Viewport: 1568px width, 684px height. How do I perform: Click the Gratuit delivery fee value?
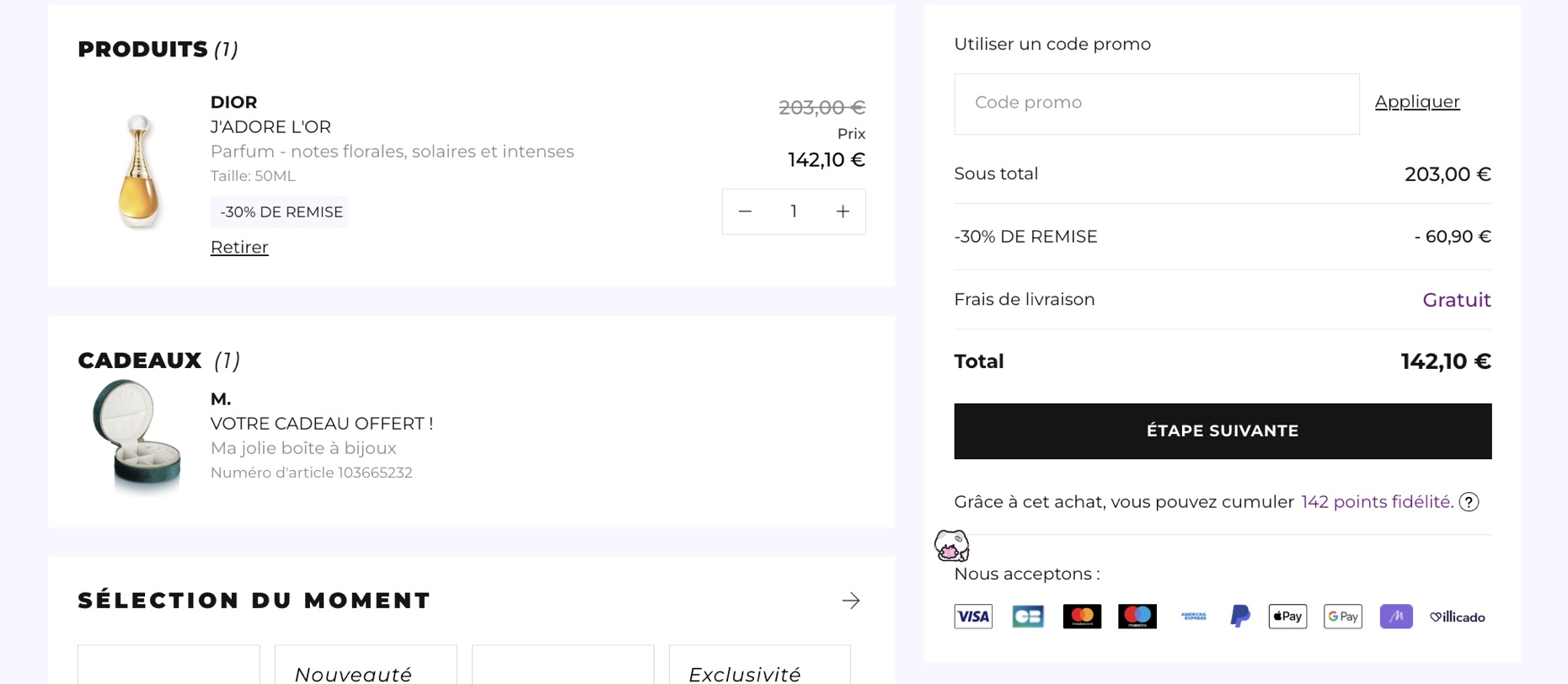(1457, 300)
